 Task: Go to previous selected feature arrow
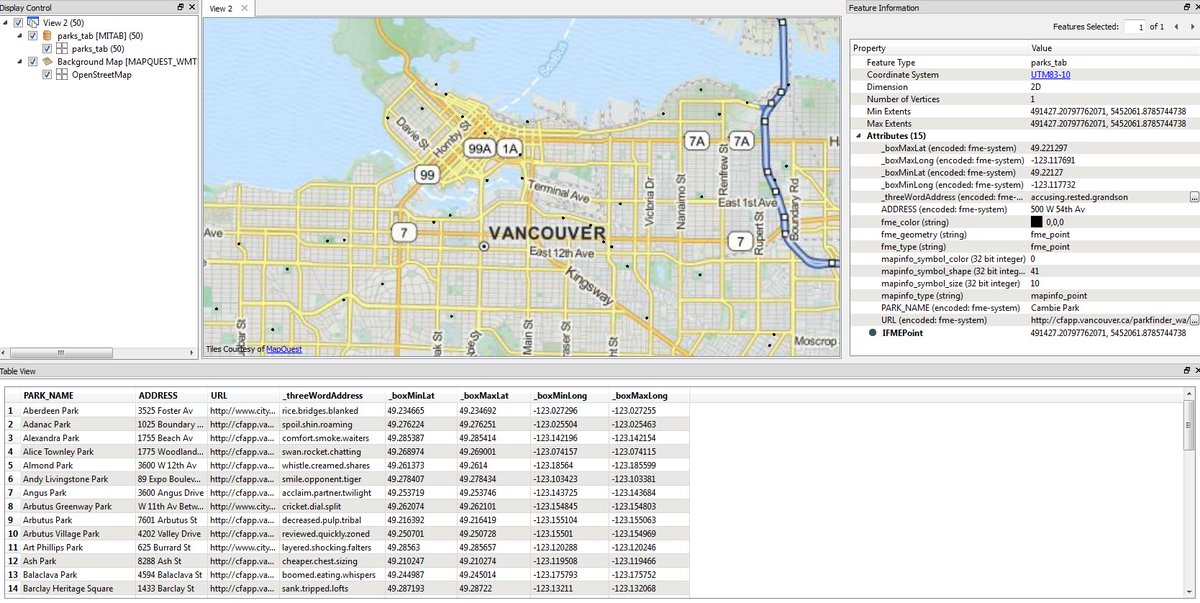coord(1177,27)
